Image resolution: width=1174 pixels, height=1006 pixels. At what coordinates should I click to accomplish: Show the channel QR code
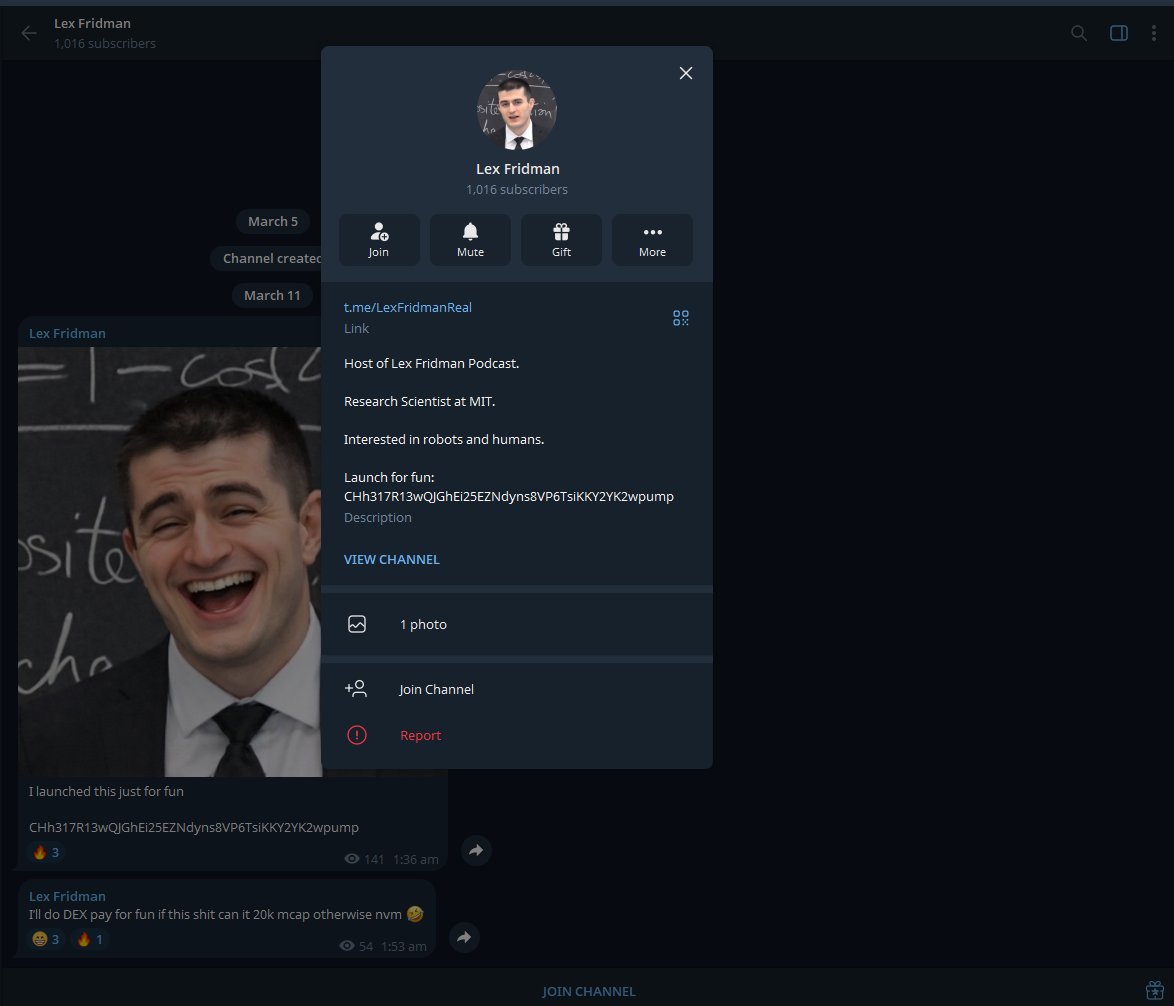click(680, 318)
